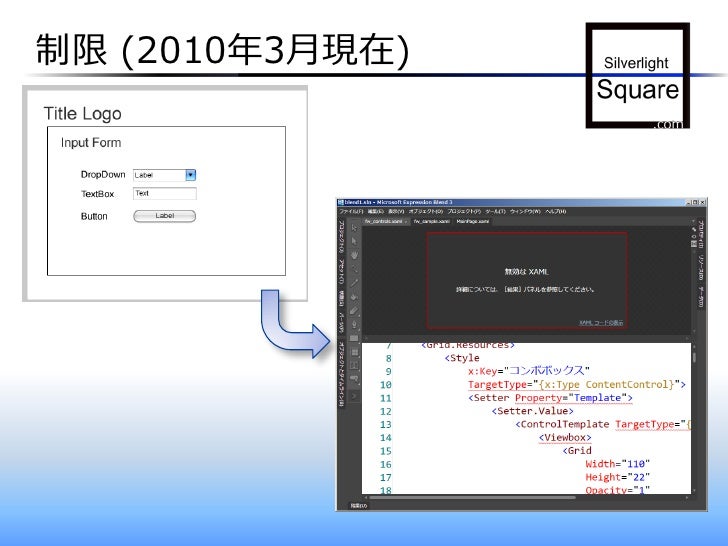The width and height of the screenshot is (728, 546).
Task: Select the Direct Selection tool
Action: 354,240
